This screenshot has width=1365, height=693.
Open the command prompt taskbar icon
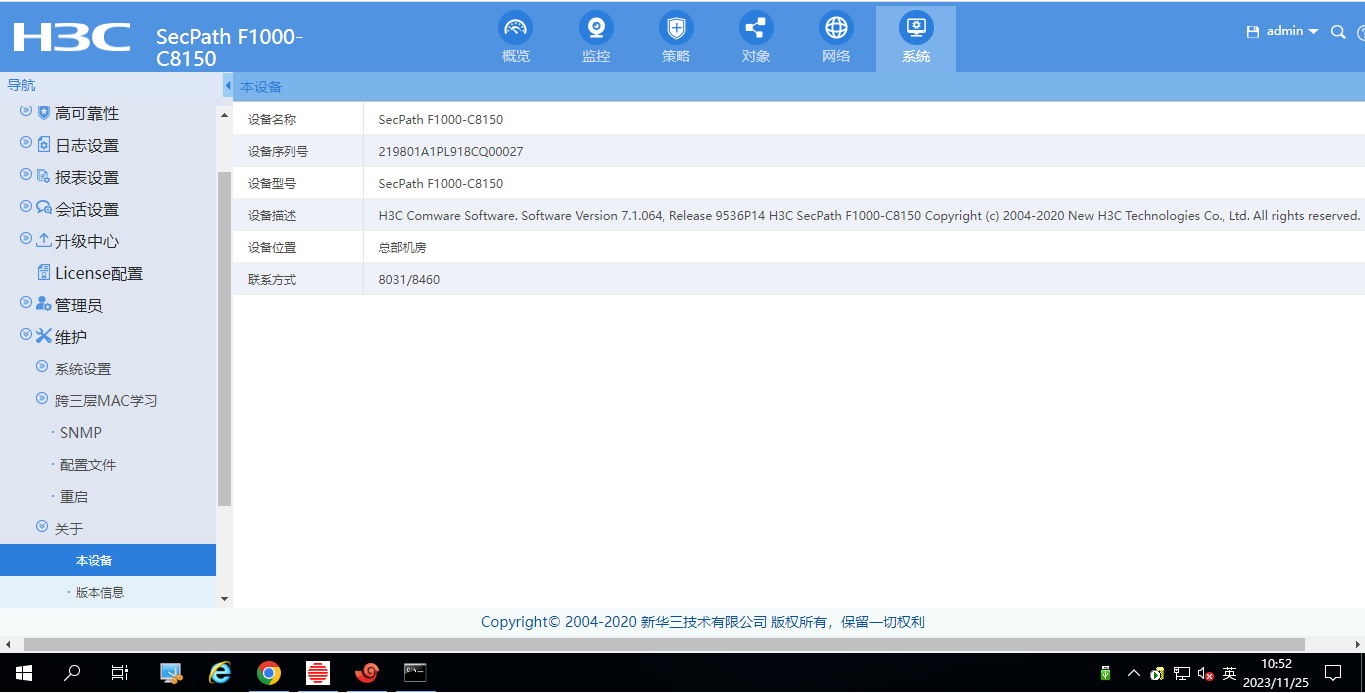click(416, 673)
